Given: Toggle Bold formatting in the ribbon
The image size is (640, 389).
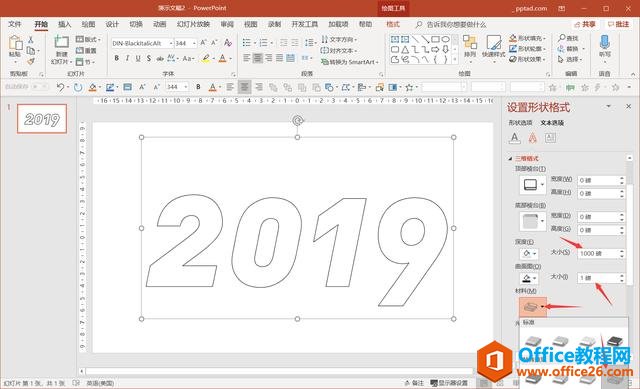Looking at the screenshot, I should tap(116, 58).
